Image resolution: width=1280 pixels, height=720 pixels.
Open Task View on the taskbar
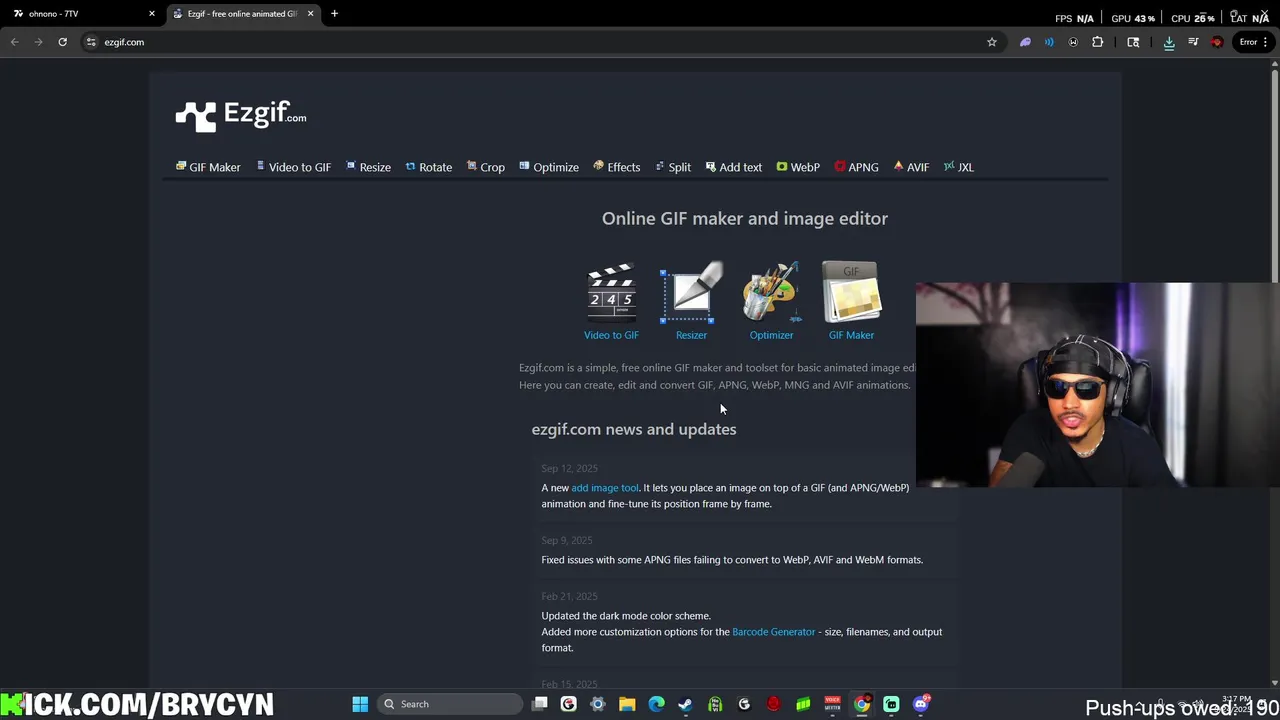click(x=540, y=704)
